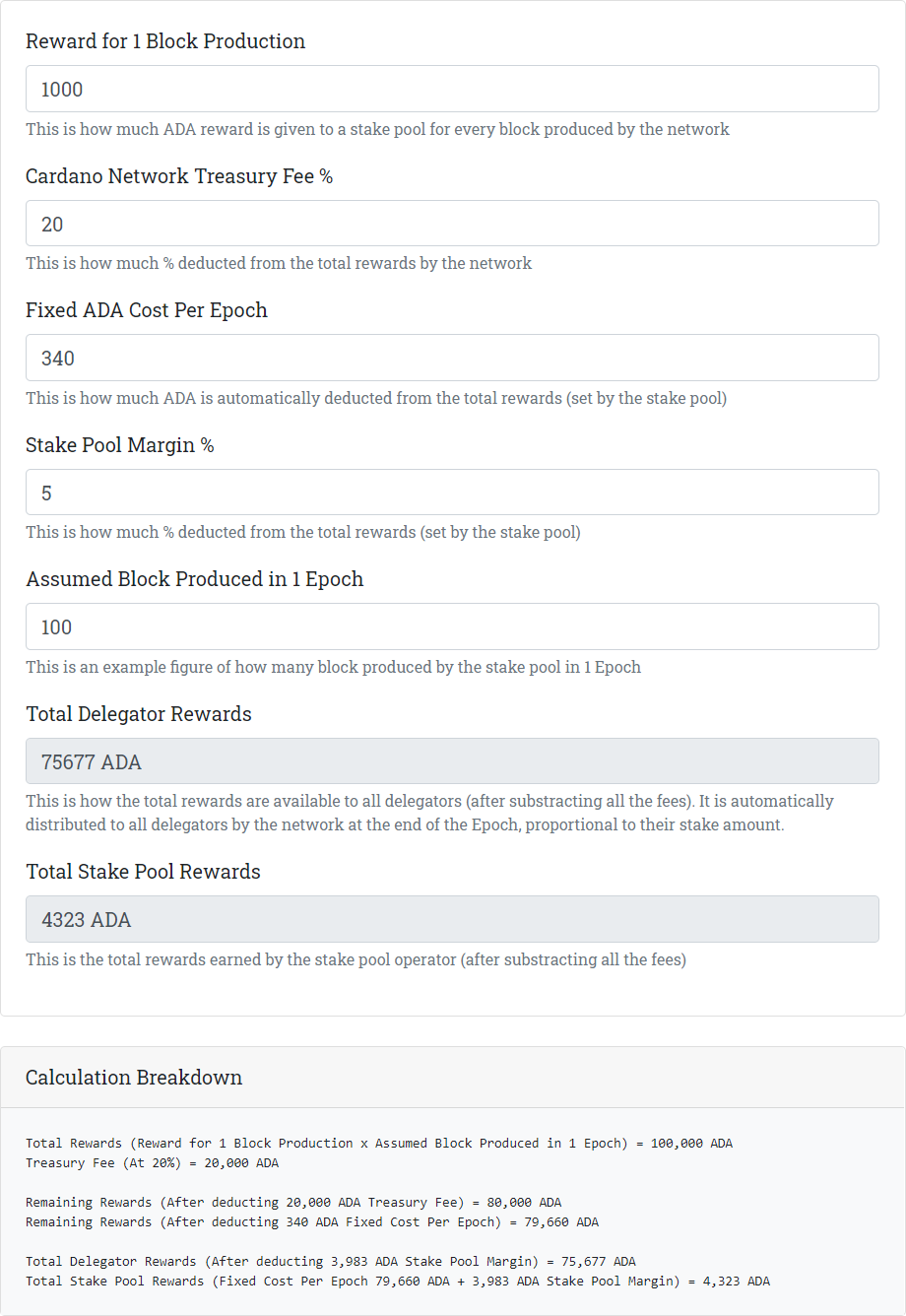Click the "Fixed ADA Cost Per Epoch" label
Image resolution: width=906 pixels, height=1316 pixels.
pyautogui.click(x=147, y=310)
